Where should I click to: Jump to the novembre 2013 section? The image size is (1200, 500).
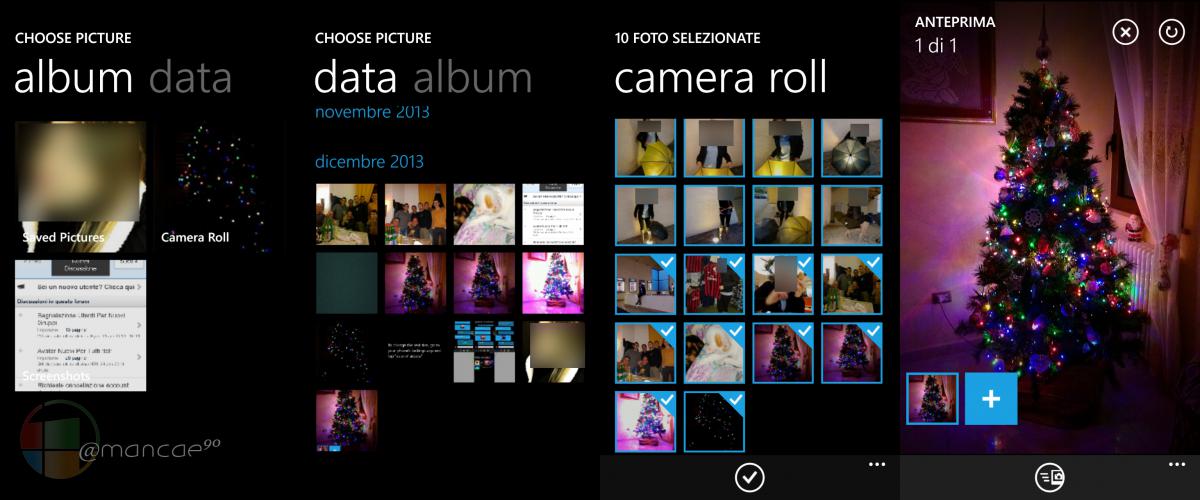(372, 112)
